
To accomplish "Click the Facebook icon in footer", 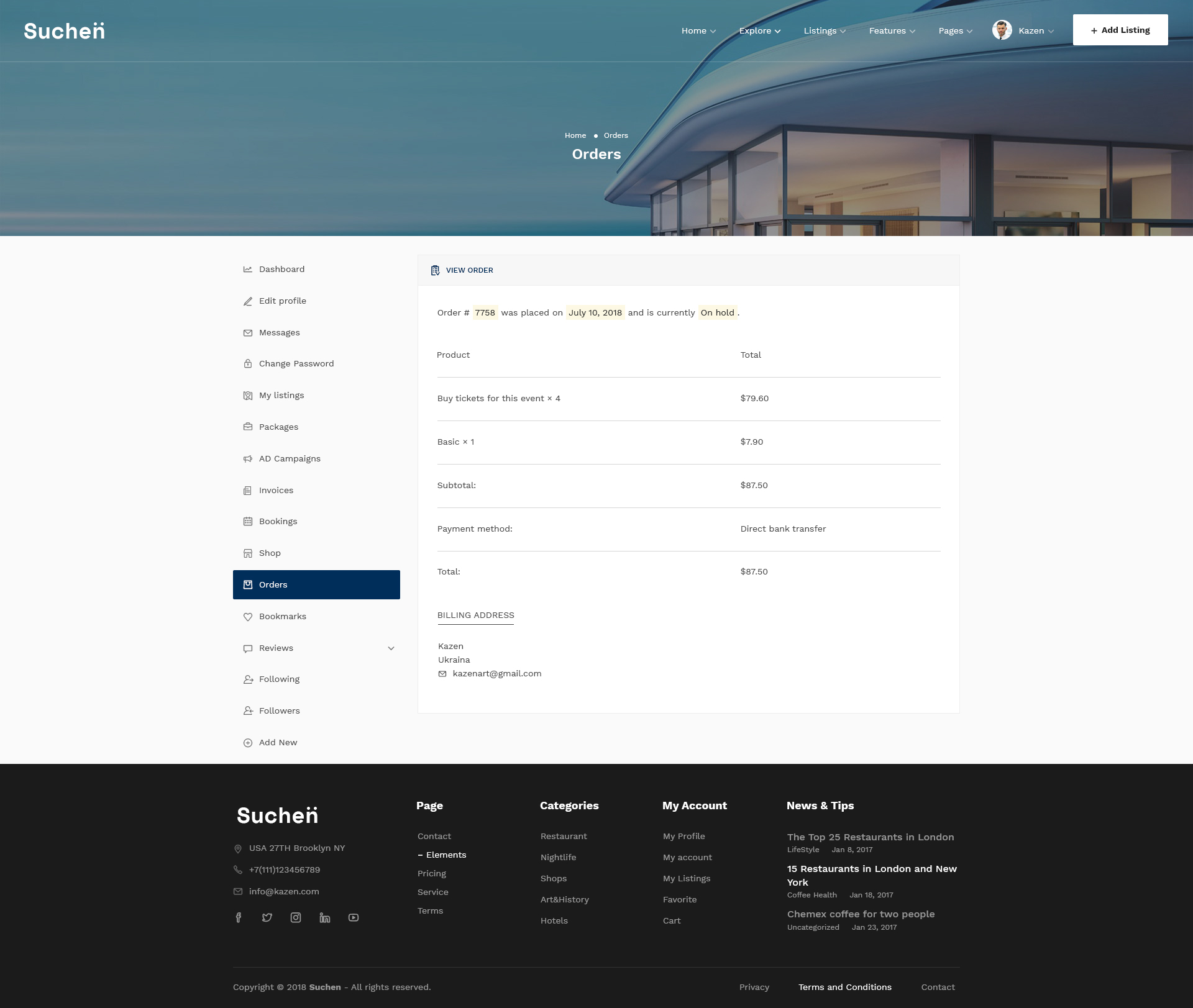I will tap(239, 918).
